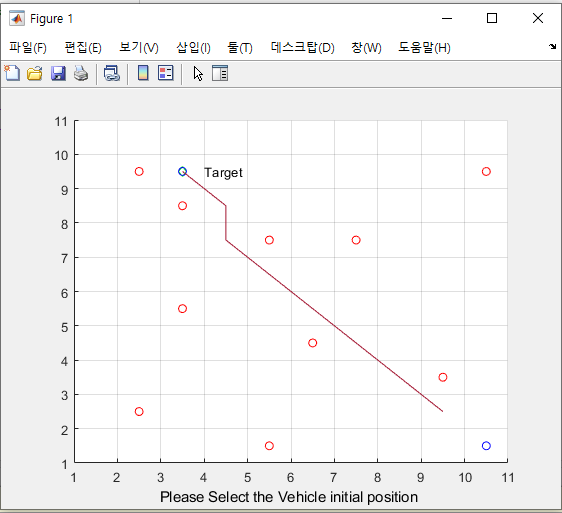Screen dimensions: 562x513
Task: Click the "Target" text label
Action: click(x=223, y=173)
